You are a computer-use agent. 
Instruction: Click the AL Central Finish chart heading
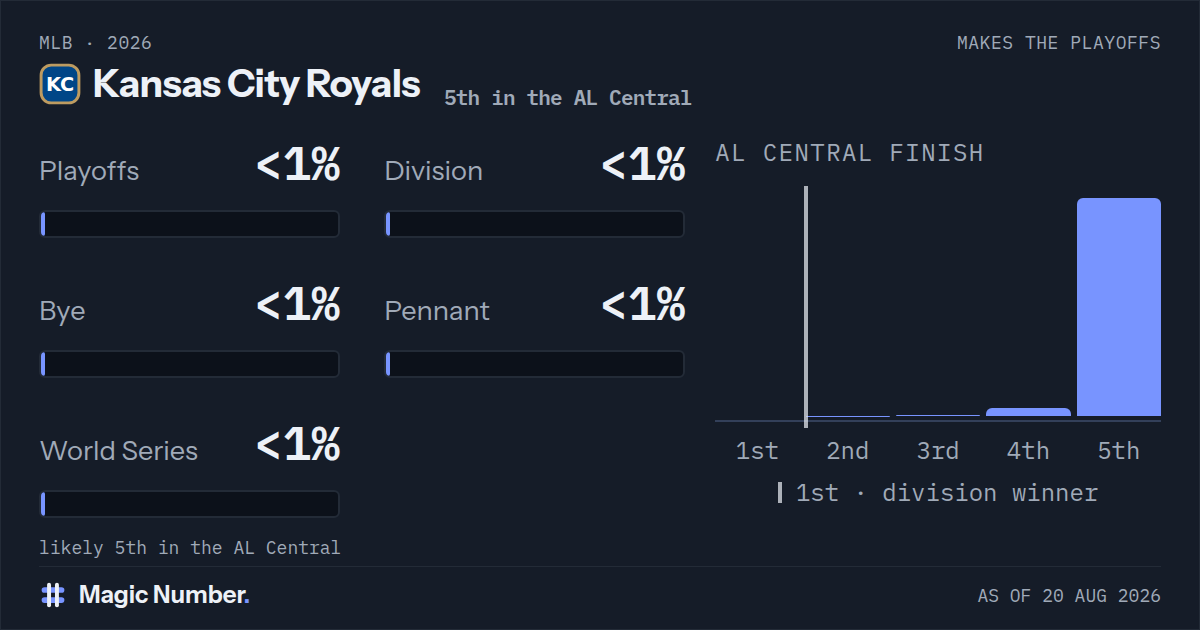point(850,153)
